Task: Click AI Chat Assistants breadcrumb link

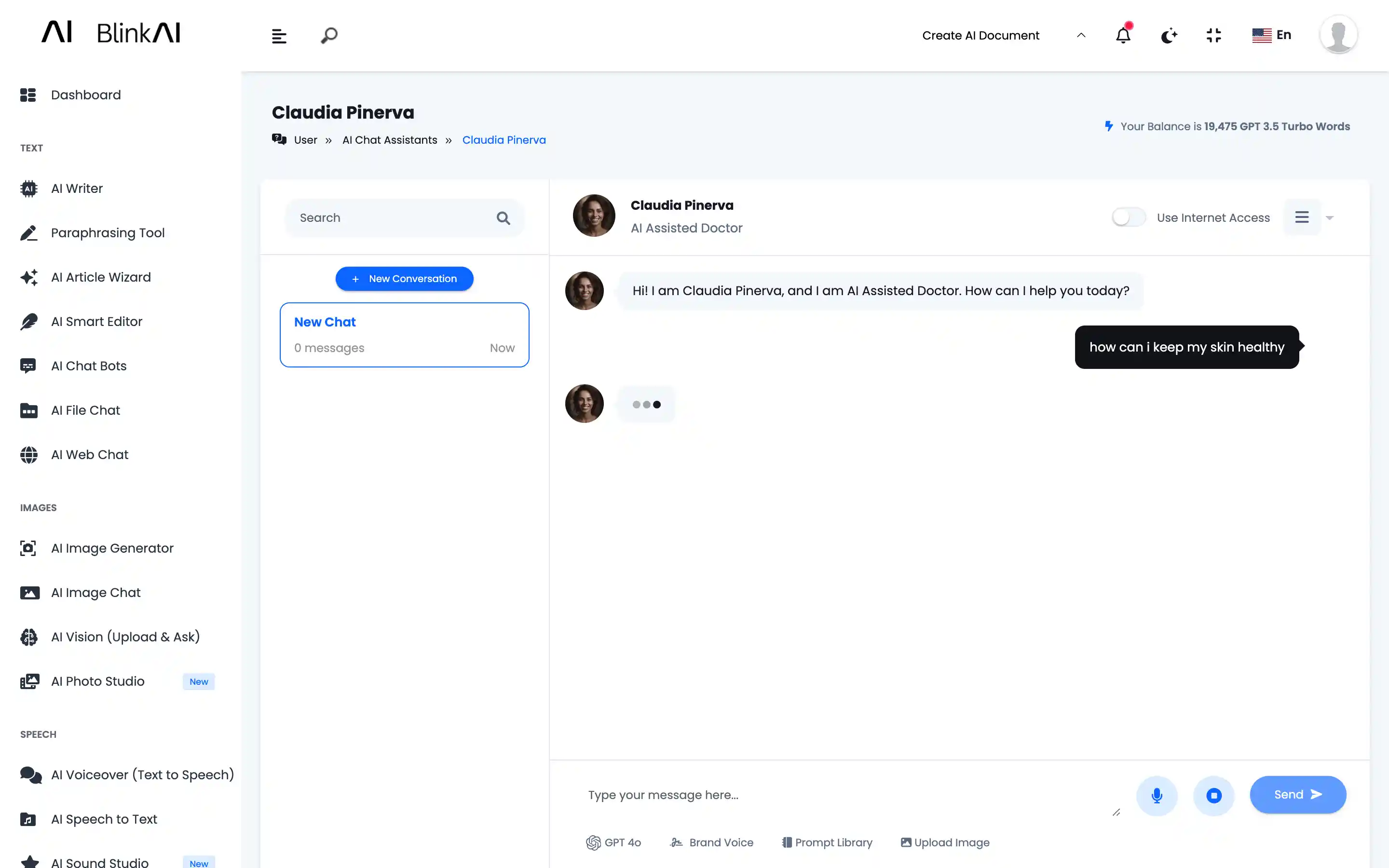Action: coord(389,140)
